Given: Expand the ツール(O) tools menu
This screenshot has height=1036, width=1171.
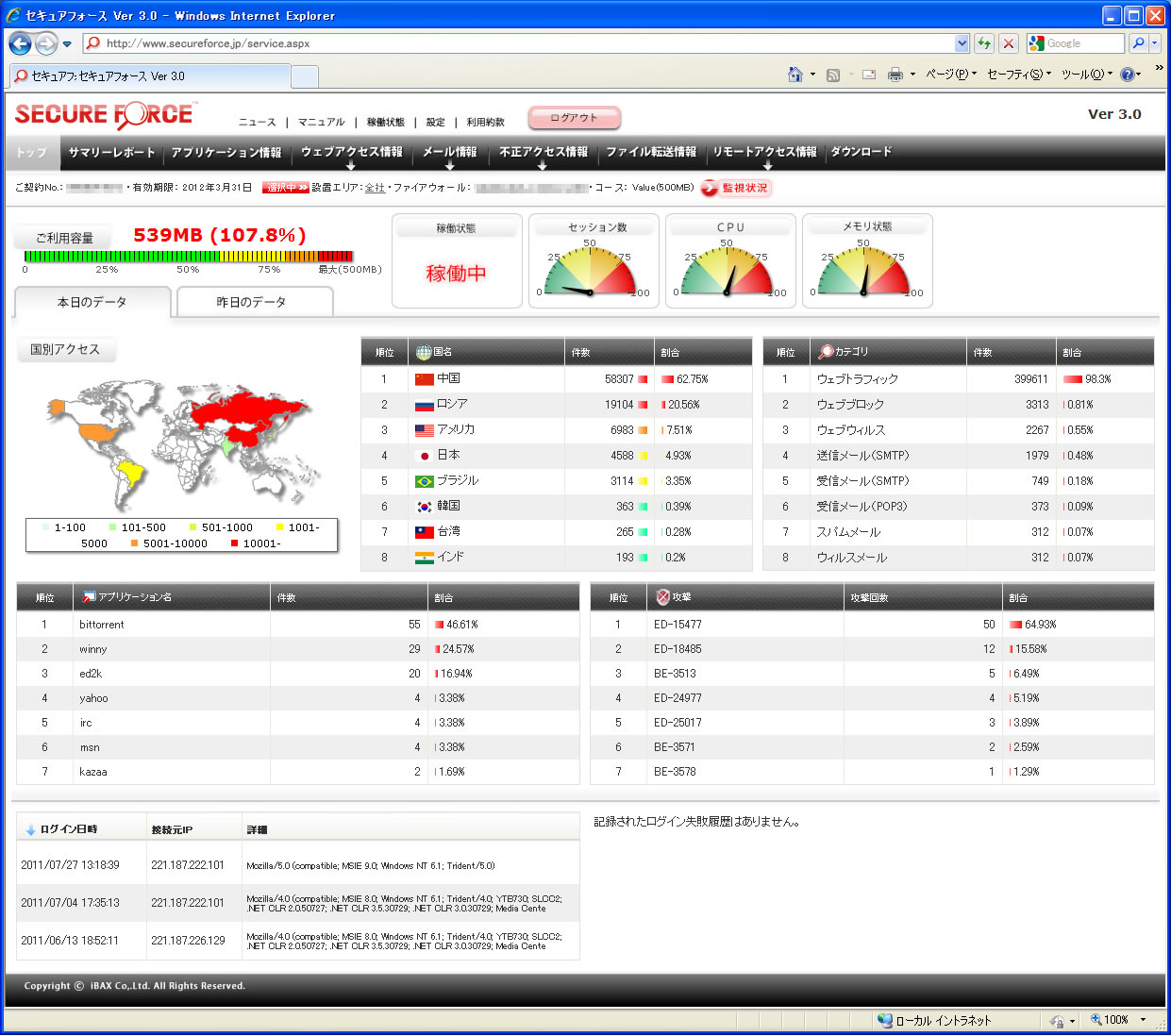Looking at the screenshot, I should 1086,75.
